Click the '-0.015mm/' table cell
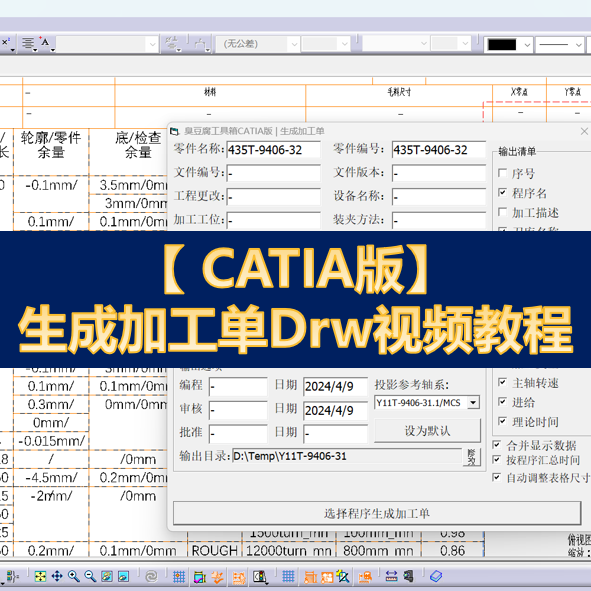This screenshot has width=591, height=591. click(x=51, y=441)
